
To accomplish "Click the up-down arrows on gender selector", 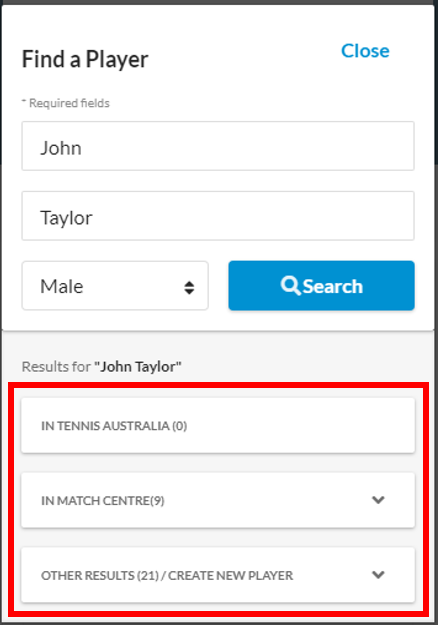I will click(189, 287).
